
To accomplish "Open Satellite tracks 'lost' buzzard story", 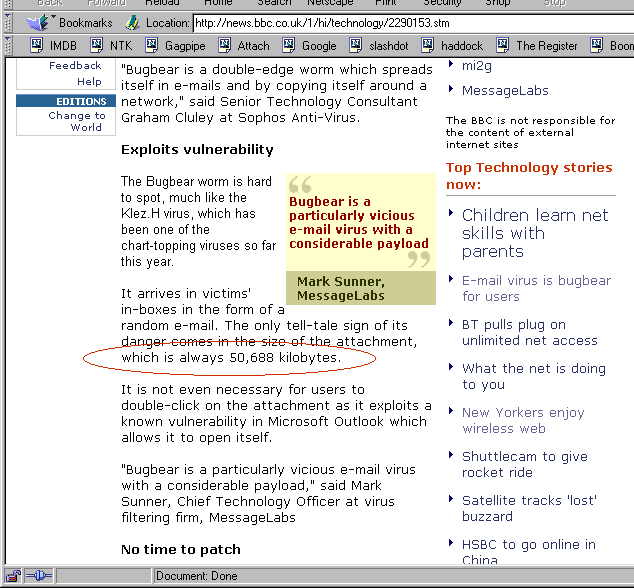I will pos(529,509).
